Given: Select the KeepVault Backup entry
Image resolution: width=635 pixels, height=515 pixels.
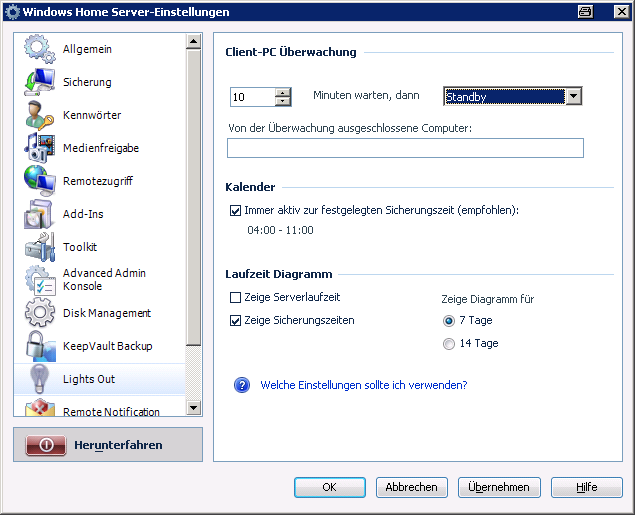Looking at the screenshot, I should tap(100, 346).
